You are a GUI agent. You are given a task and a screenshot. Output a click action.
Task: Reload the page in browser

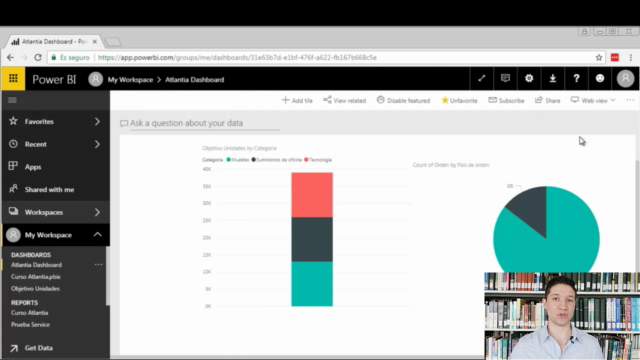click(38, 58)
